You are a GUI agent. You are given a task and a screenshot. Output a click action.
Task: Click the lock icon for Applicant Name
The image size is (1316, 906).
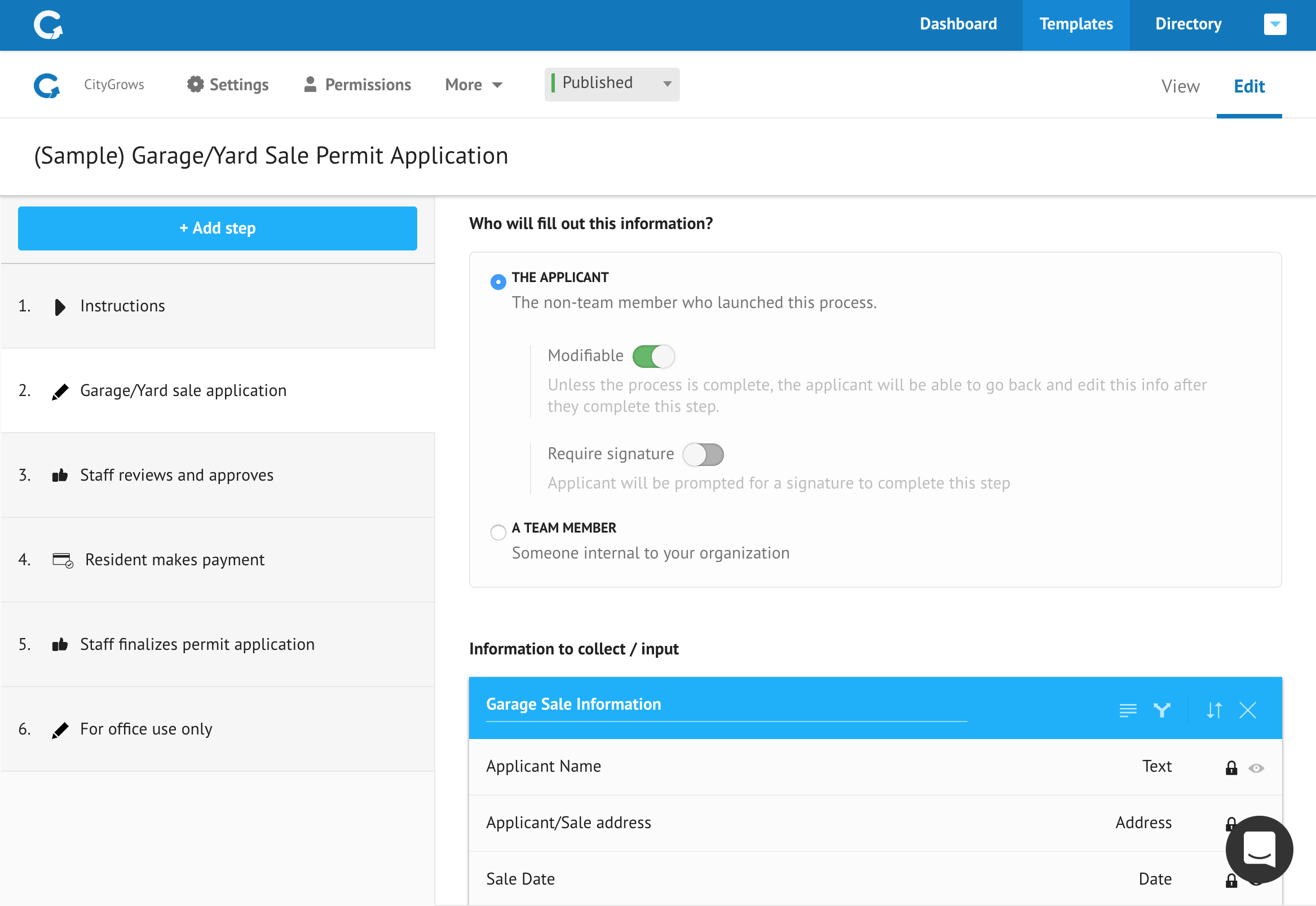[1231, 767]
